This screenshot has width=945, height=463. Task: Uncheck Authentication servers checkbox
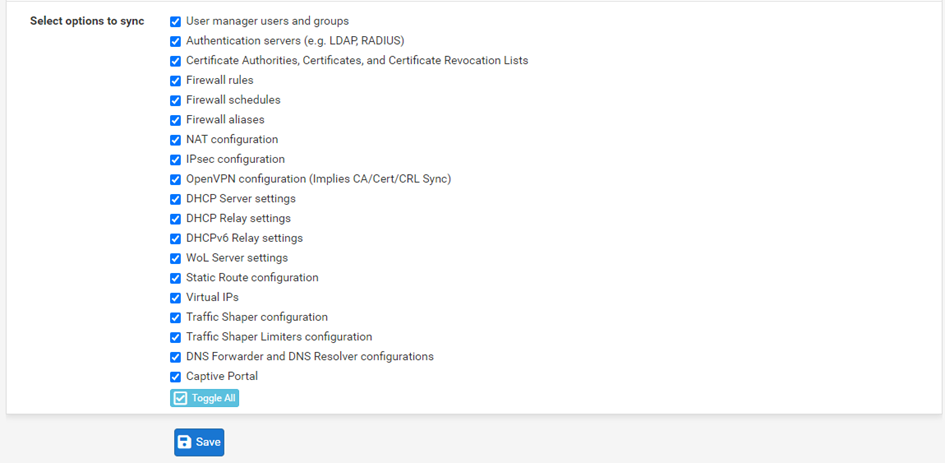pyautogui.click(x=175, y=42)
